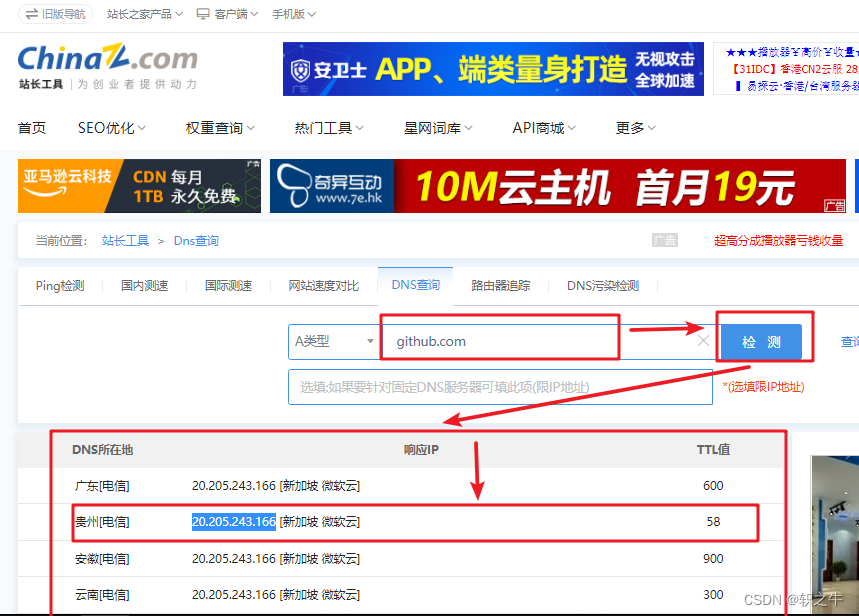Click the optional DNS server IP field

[500, 387]
